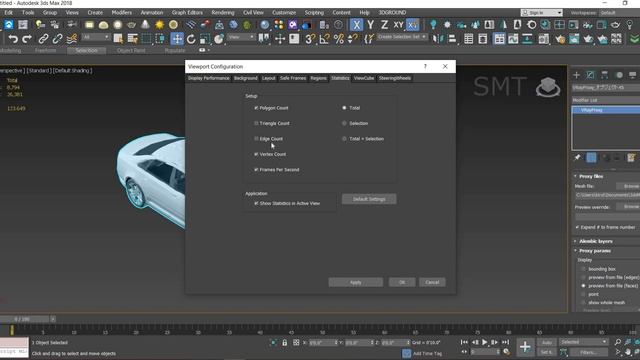Click the Apply button in Viewport Configuration
The width and height of the screenshot is (640, 360).
tap(356, 282)
